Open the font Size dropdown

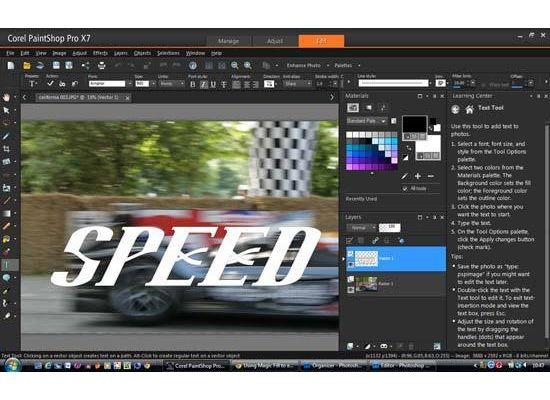(x=153, y=84)
